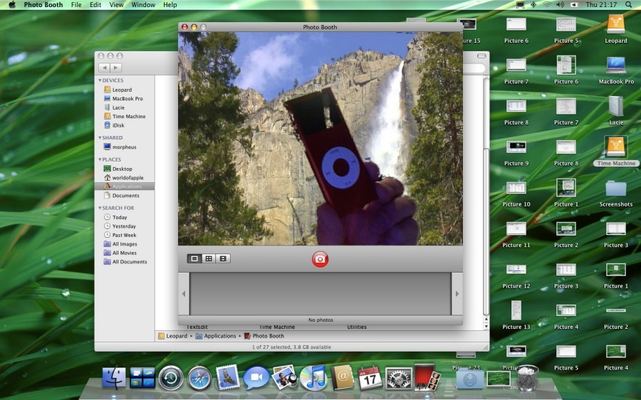Select movie clip mode in Photo Booth
This screenshot has height=400, width=641.
pyautogui.click(x=223, y=258)
